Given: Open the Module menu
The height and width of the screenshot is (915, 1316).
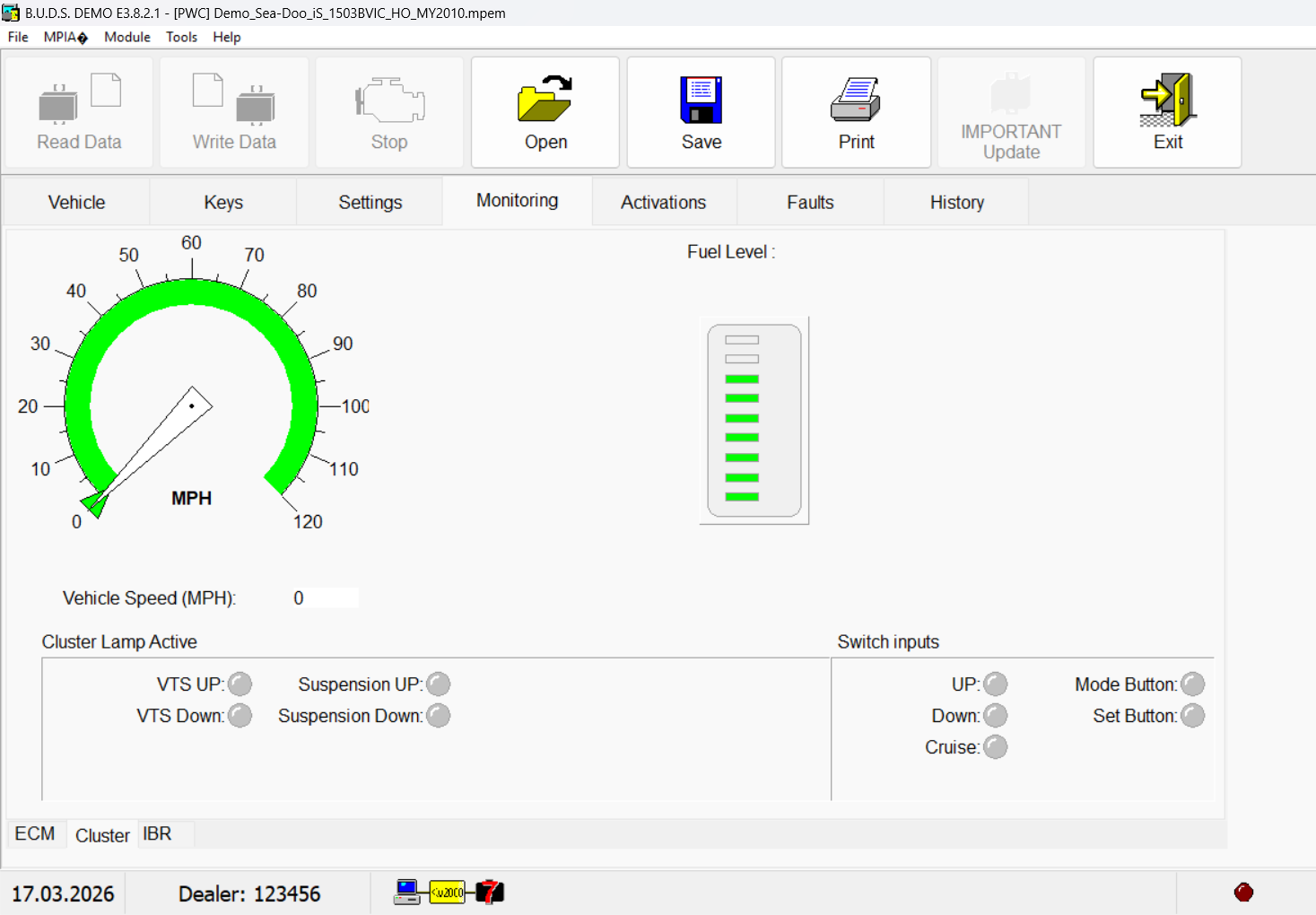Looking at the screenshot, I should (126, 37).
